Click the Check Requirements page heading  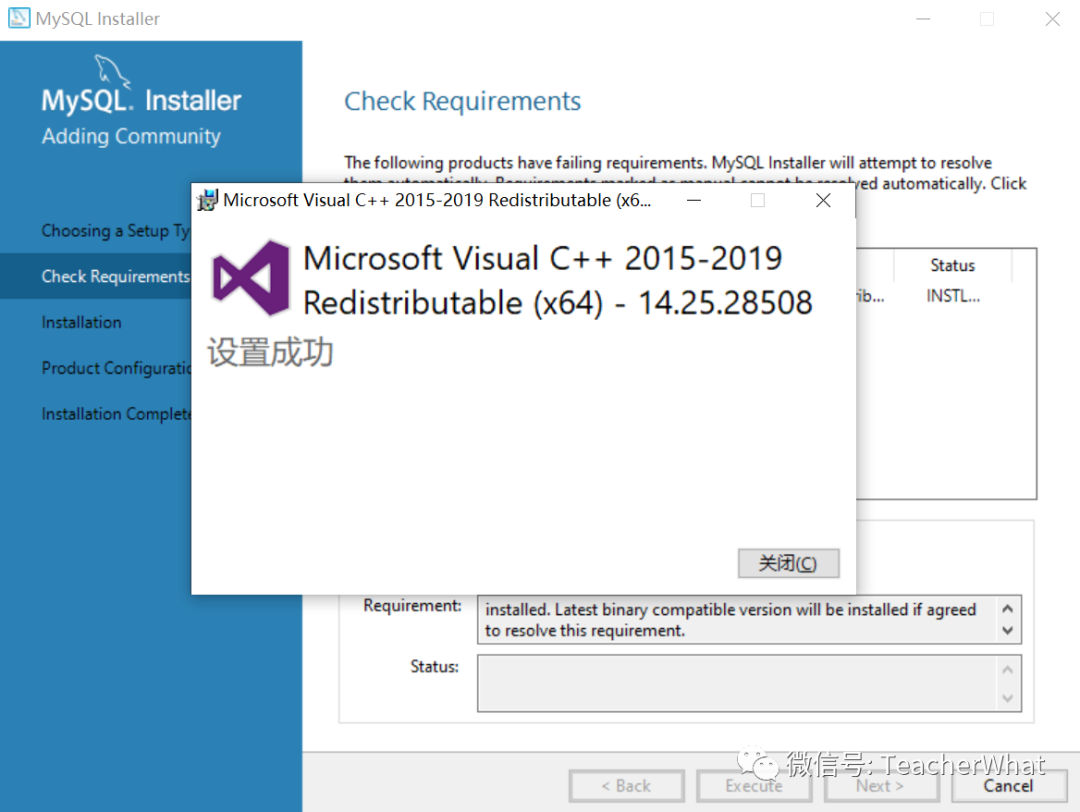click(x=462, y=101)
